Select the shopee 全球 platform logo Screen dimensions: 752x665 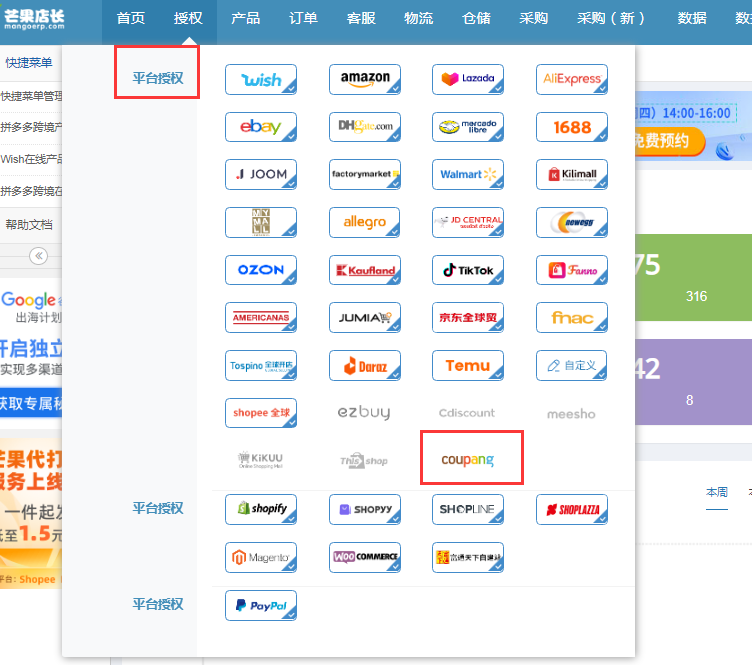(x=261, y=413)
